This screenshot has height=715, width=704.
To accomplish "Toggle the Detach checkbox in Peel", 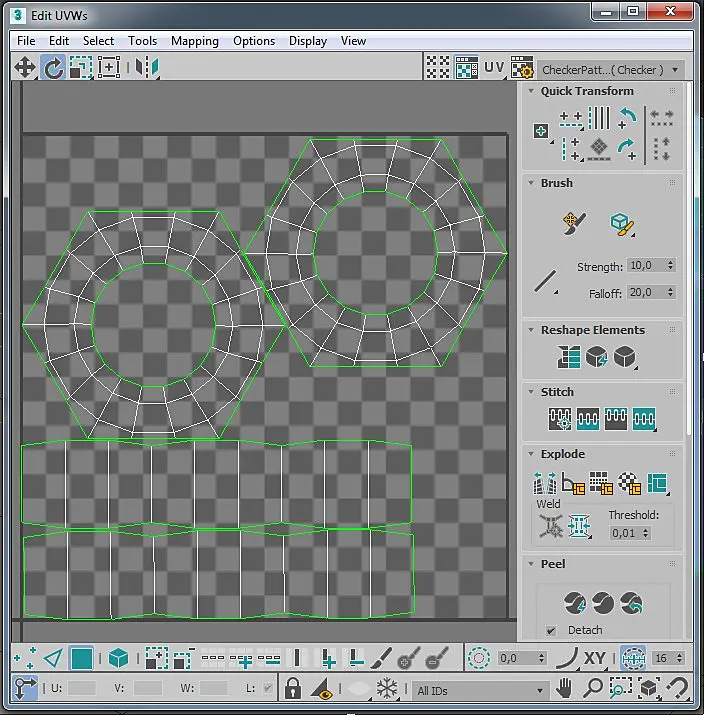I will tap(551, 631).
